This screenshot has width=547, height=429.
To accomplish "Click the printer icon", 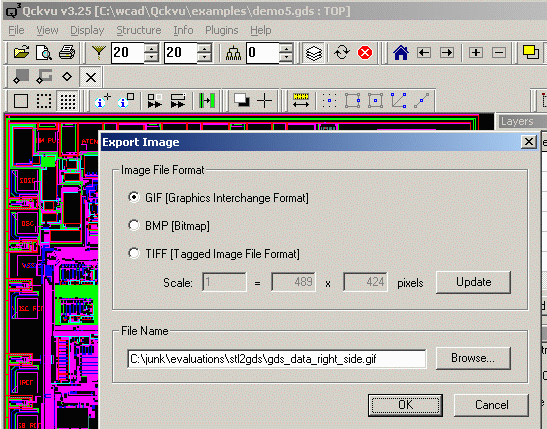I will [67, 53].
